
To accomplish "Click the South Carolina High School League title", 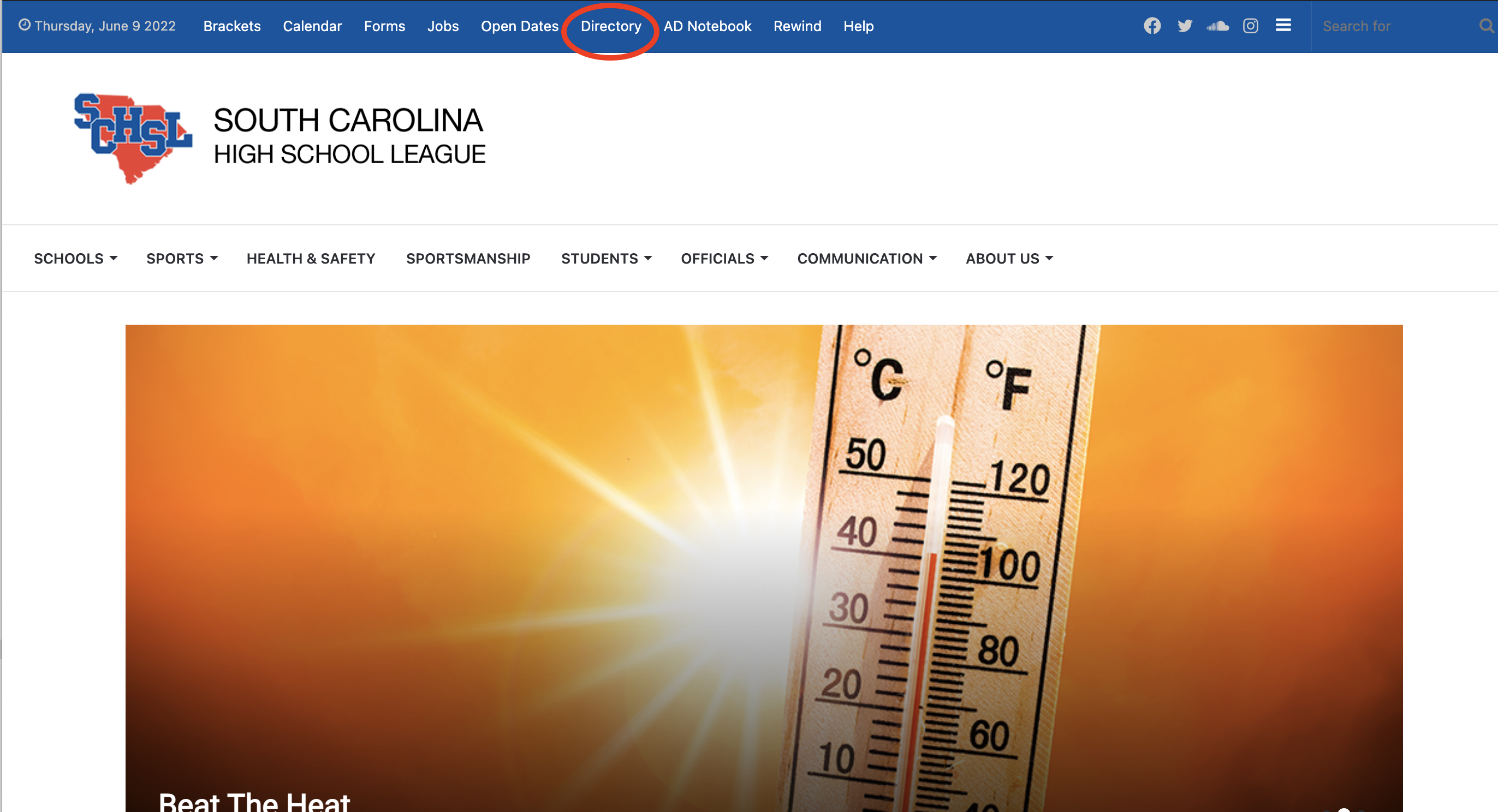I will 349,136.
